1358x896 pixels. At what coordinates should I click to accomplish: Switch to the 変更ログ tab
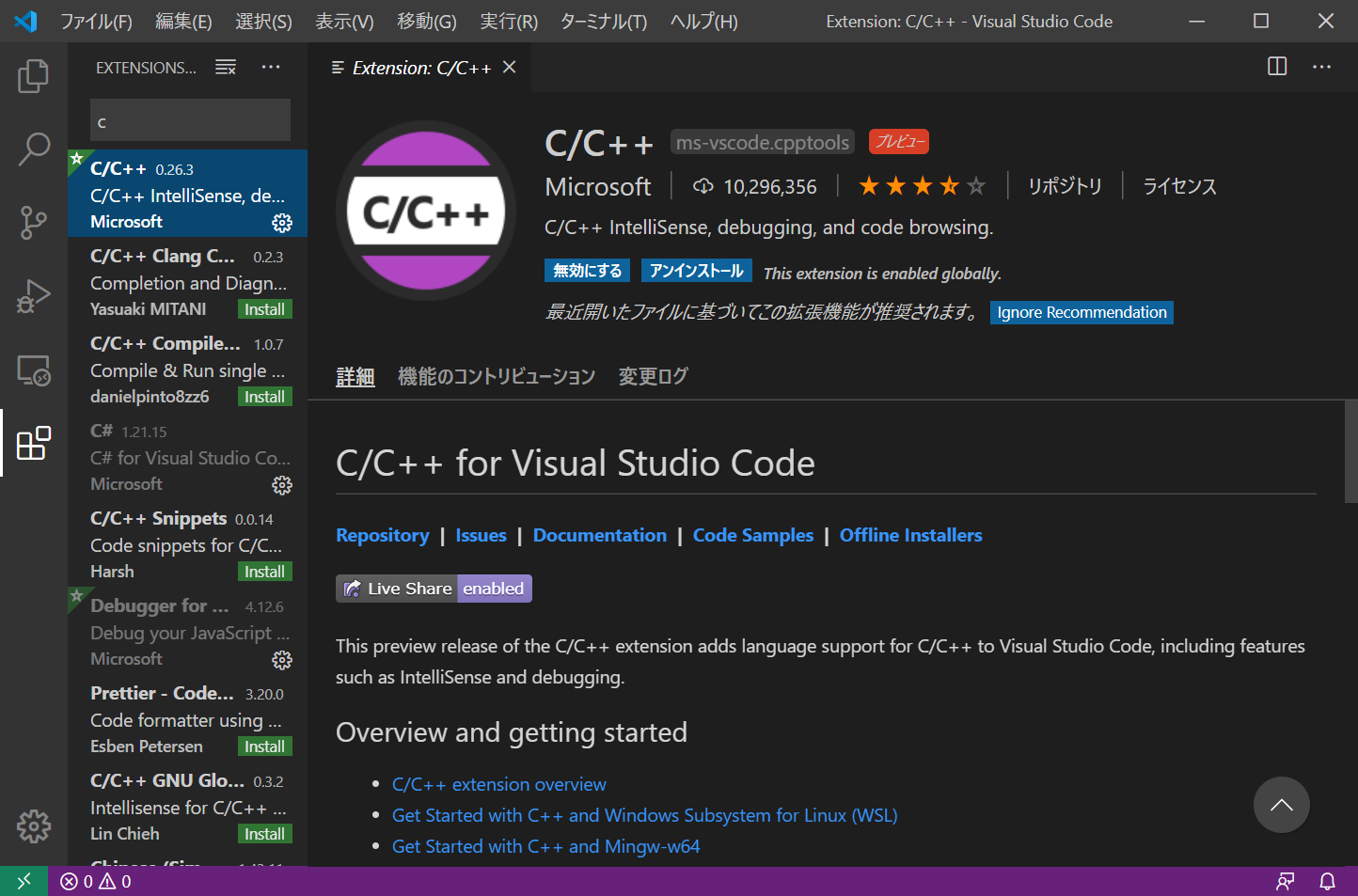[x=653, y=377]
